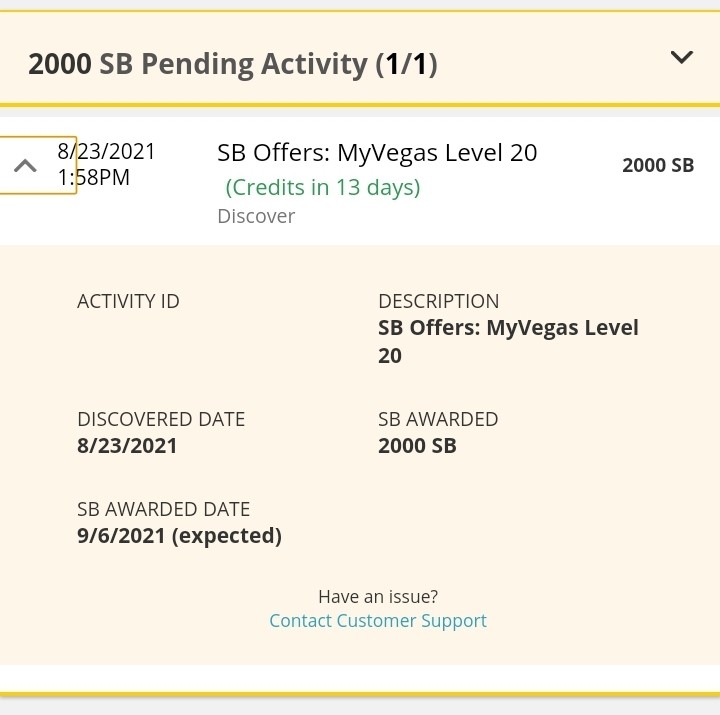Click the green Credits in 13 days text

click(322, 187)
